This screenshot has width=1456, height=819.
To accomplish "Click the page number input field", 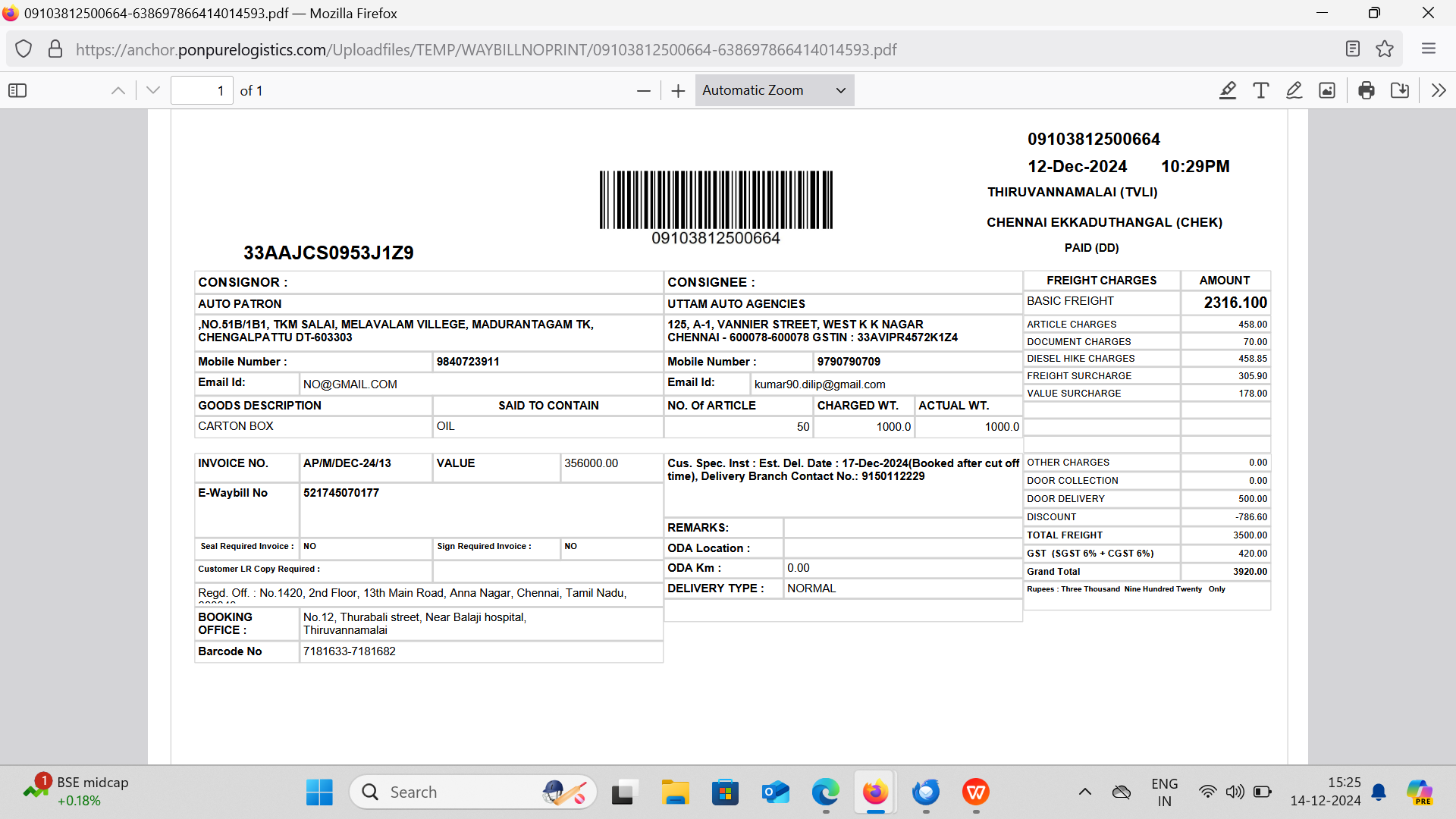I will point(202,91).
